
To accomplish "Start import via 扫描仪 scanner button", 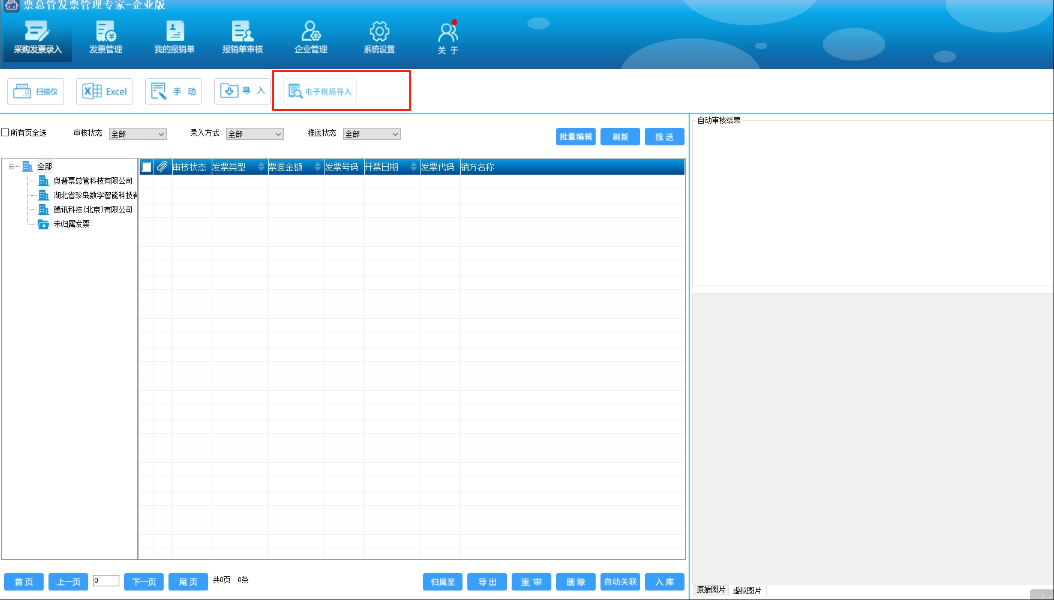I will click(x=36, y=92).
